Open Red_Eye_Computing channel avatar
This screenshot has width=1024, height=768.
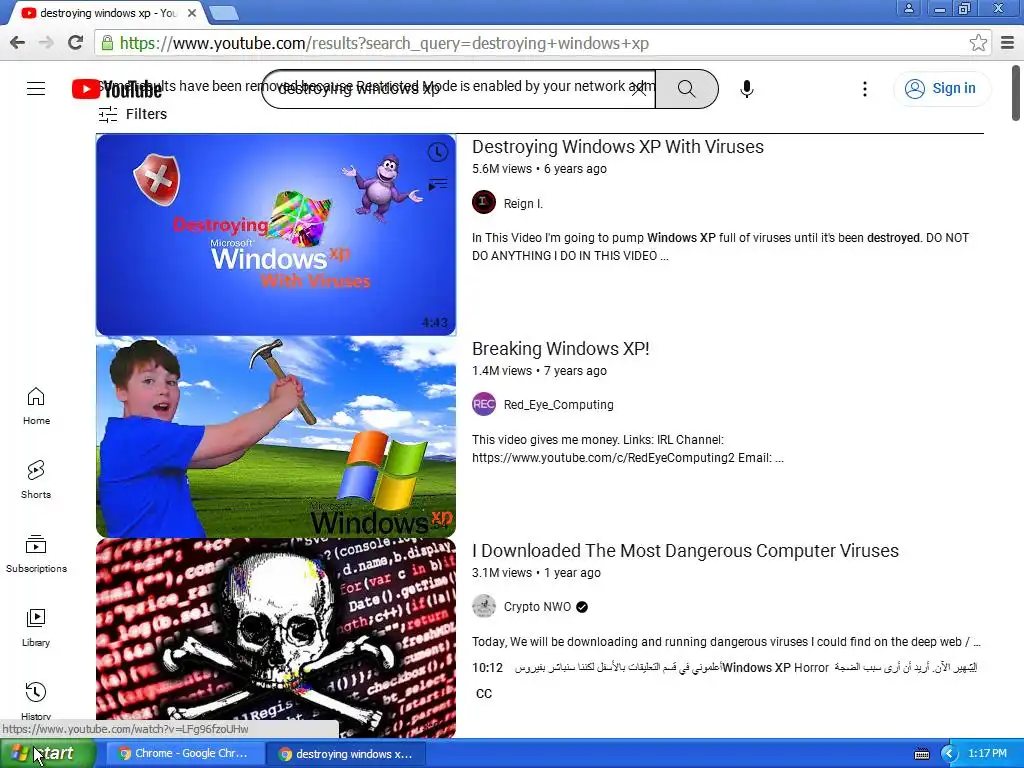click(484, 404)
